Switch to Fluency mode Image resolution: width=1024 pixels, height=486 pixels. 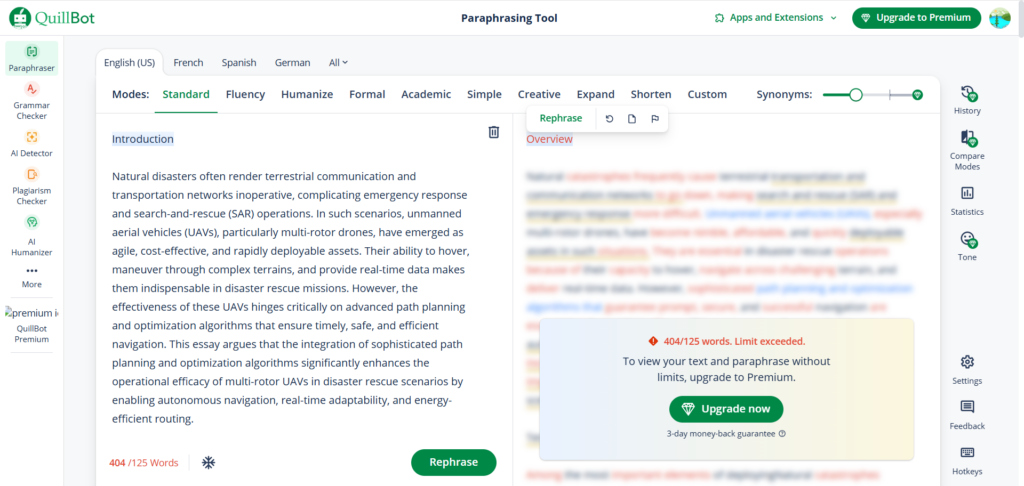(246, 95)
